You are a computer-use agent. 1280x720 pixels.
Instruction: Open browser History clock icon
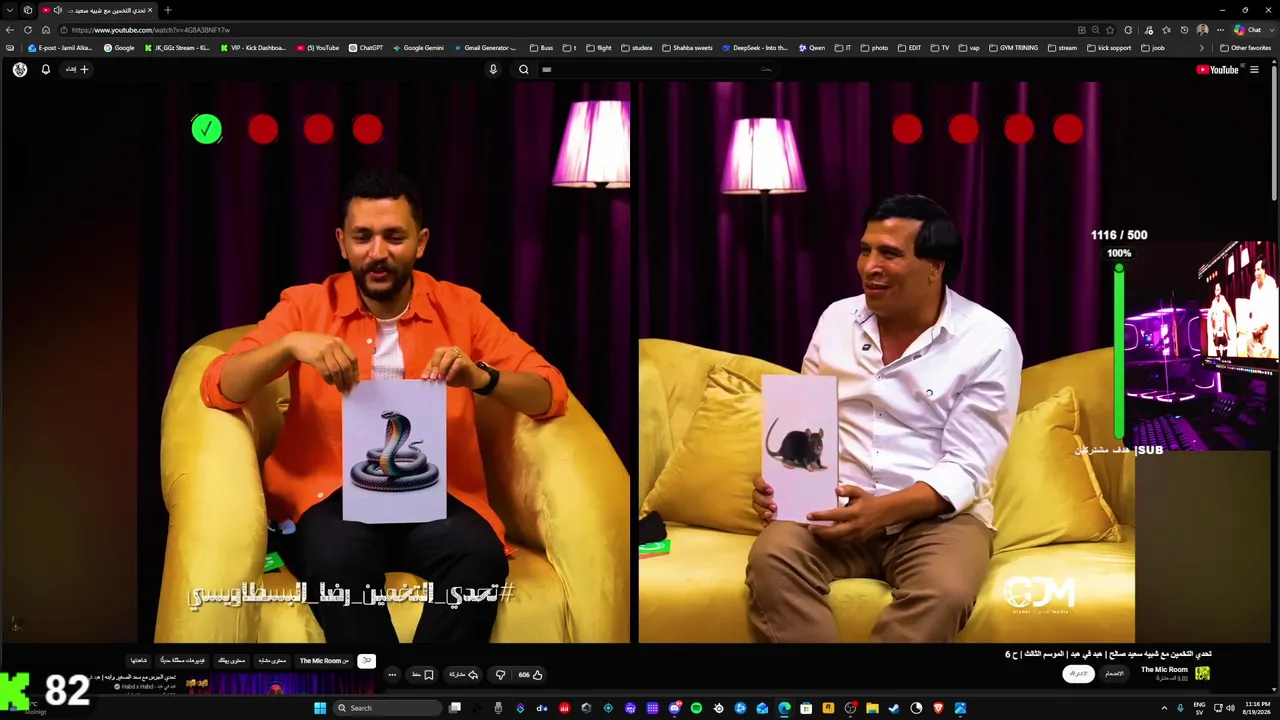tap(1184, 30)
